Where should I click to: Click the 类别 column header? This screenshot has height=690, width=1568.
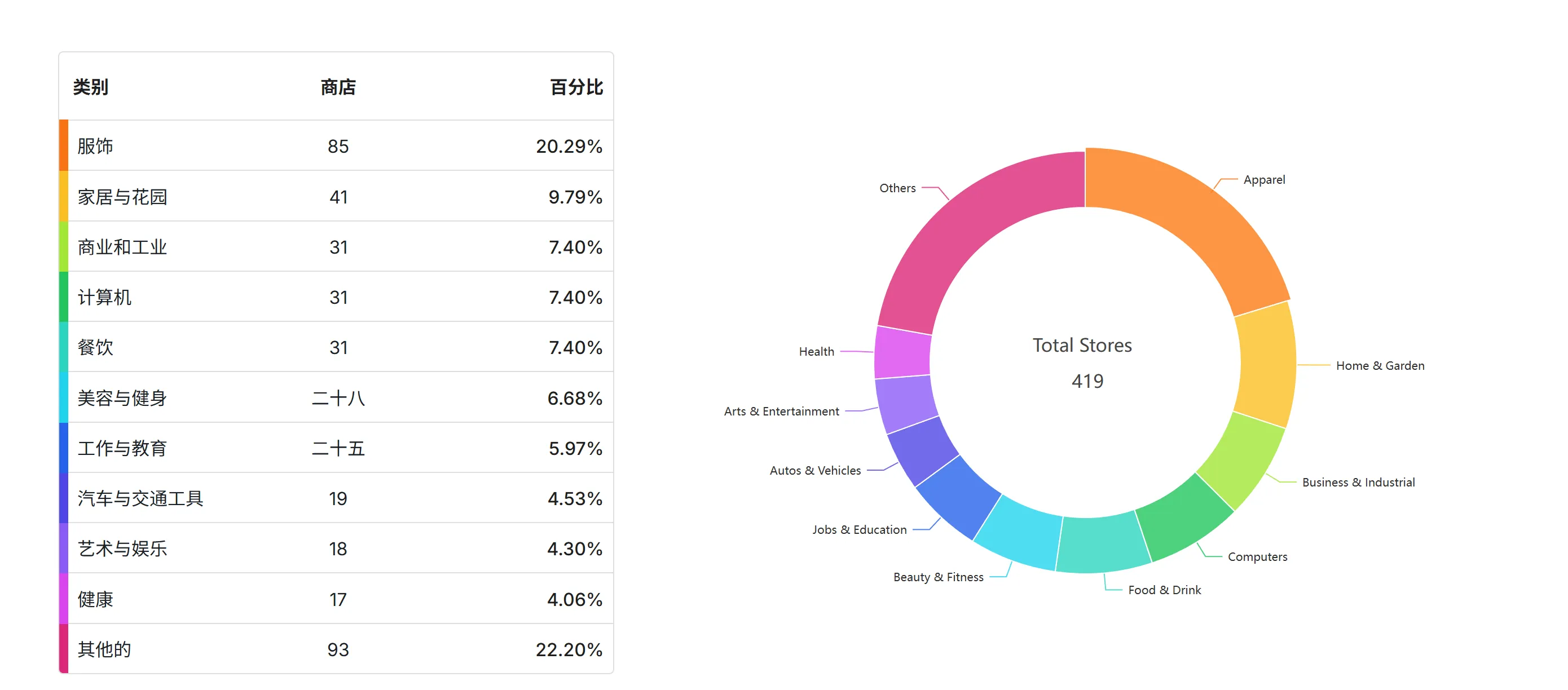coord(91,87)
